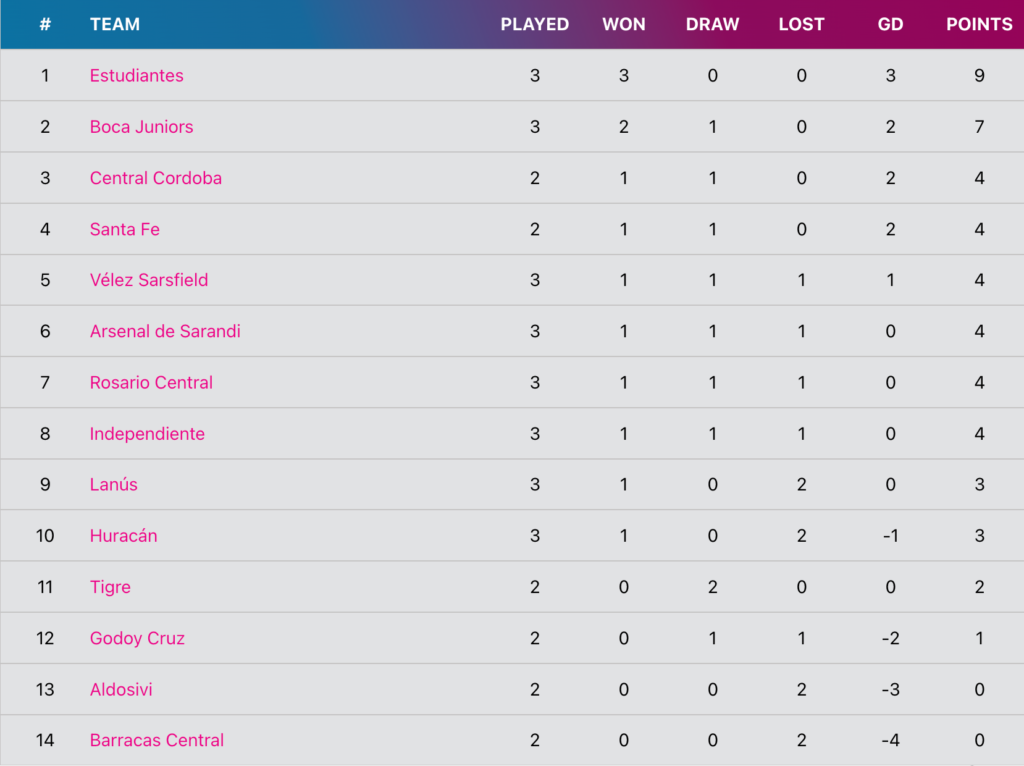Viewport: 1024px width, 766px height.
Task: Sort by the POINTS column header
Action: pos(979,25)
